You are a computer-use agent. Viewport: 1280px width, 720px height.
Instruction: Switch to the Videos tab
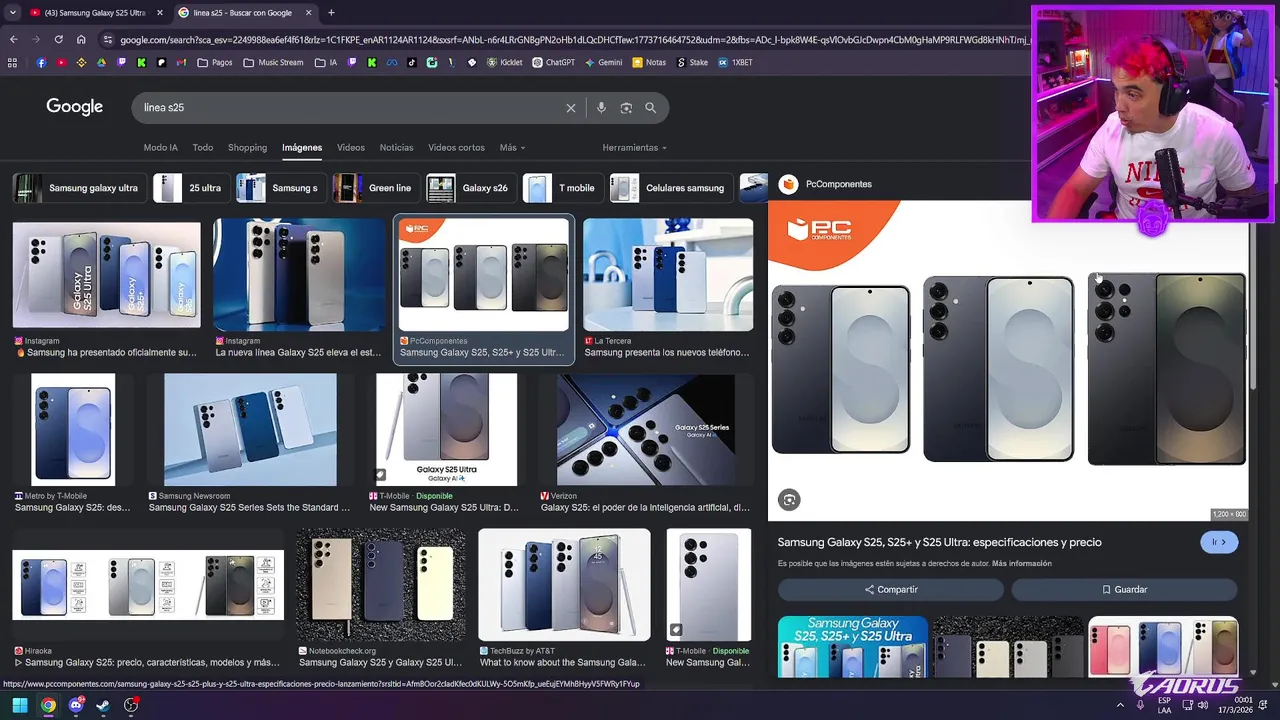(x=351, y=147)
